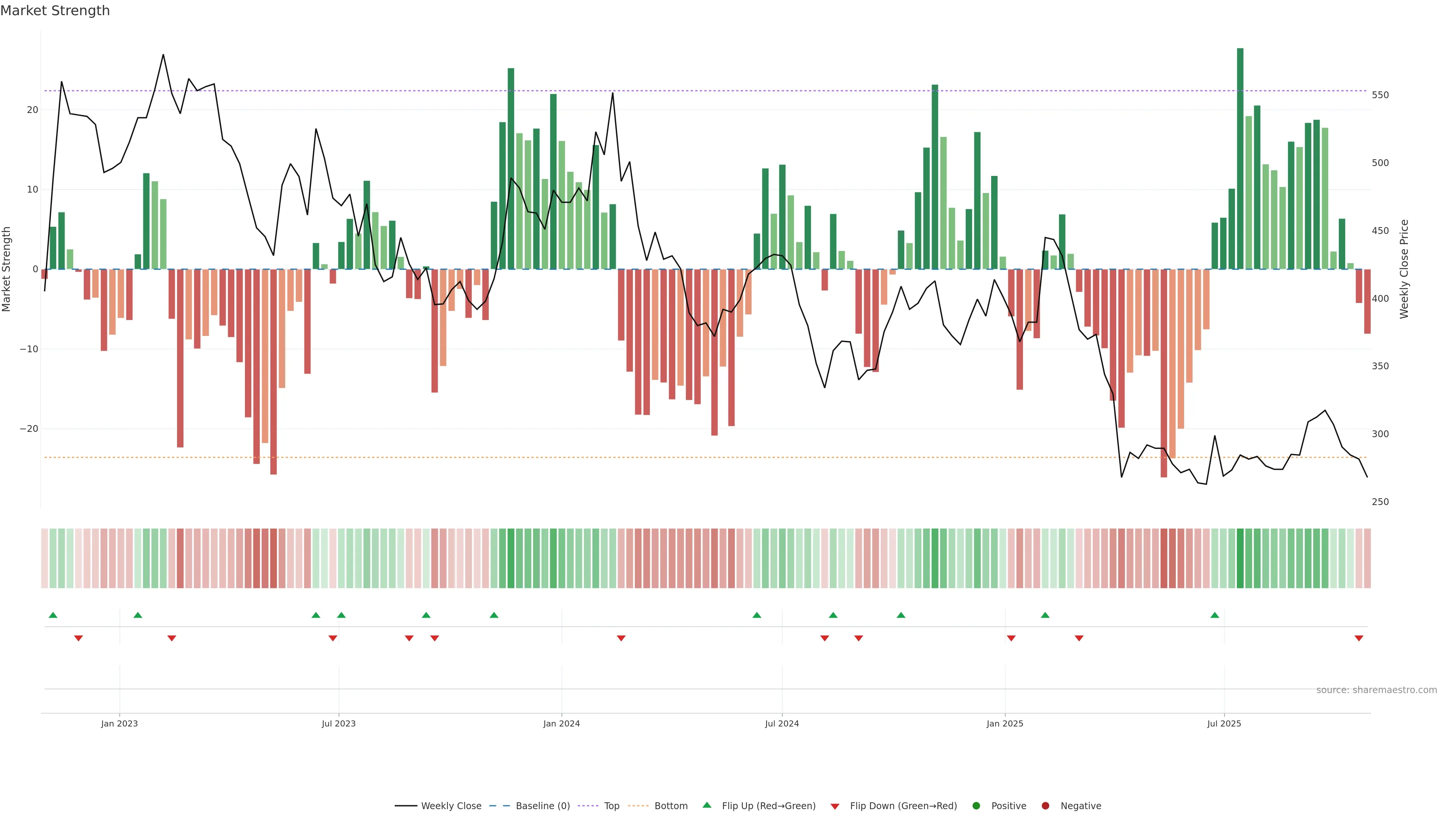1456x819 pixels.
Task: Click the Flip Down red triangle legend icon
Action: [835, 806]
